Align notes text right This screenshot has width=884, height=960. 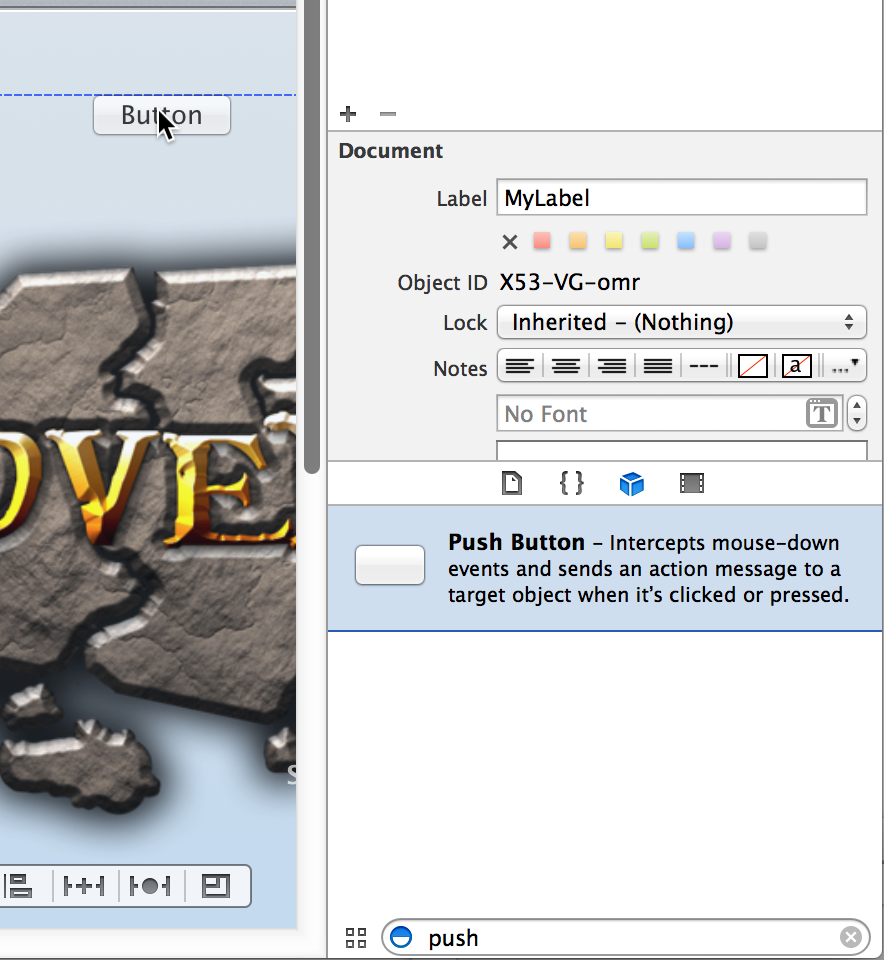pos(612,366)
